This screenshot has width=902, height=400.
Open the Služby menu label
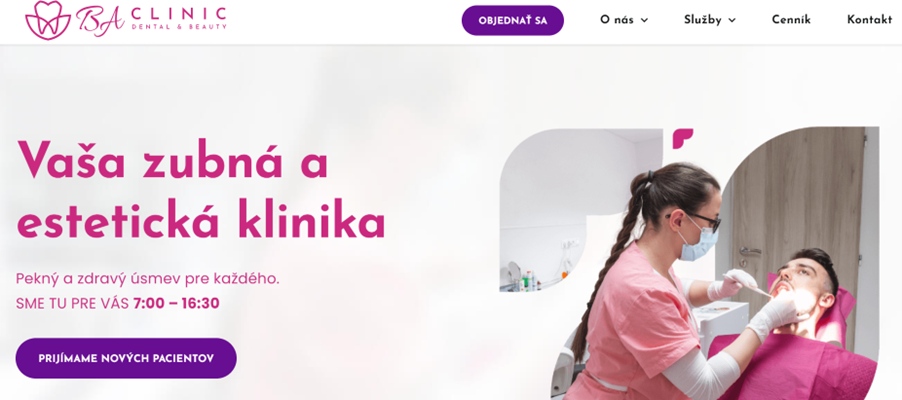[702, 20]
